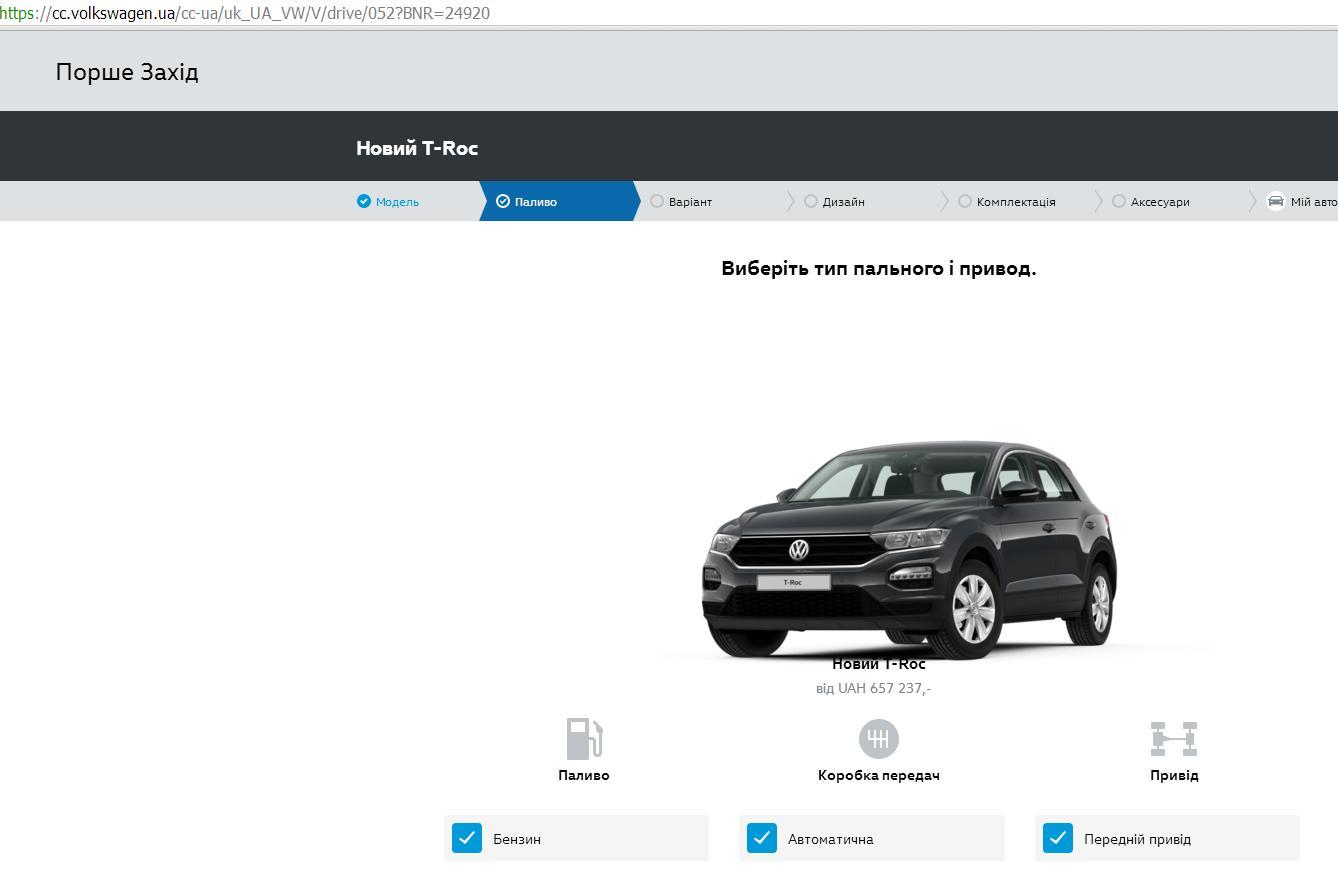Screen dimensions: 1338x871
Task: Disable the Передній привід checkbox
Action: (1057, 838)
